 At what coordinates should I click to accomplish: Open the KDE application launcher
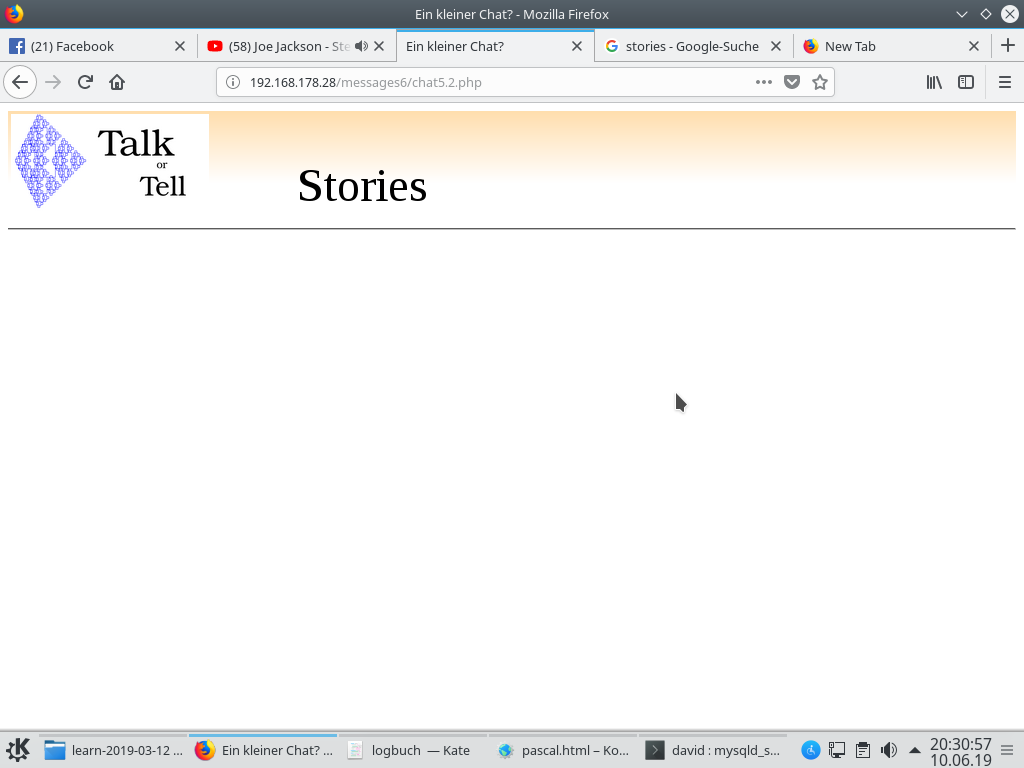tap(20, 749)
